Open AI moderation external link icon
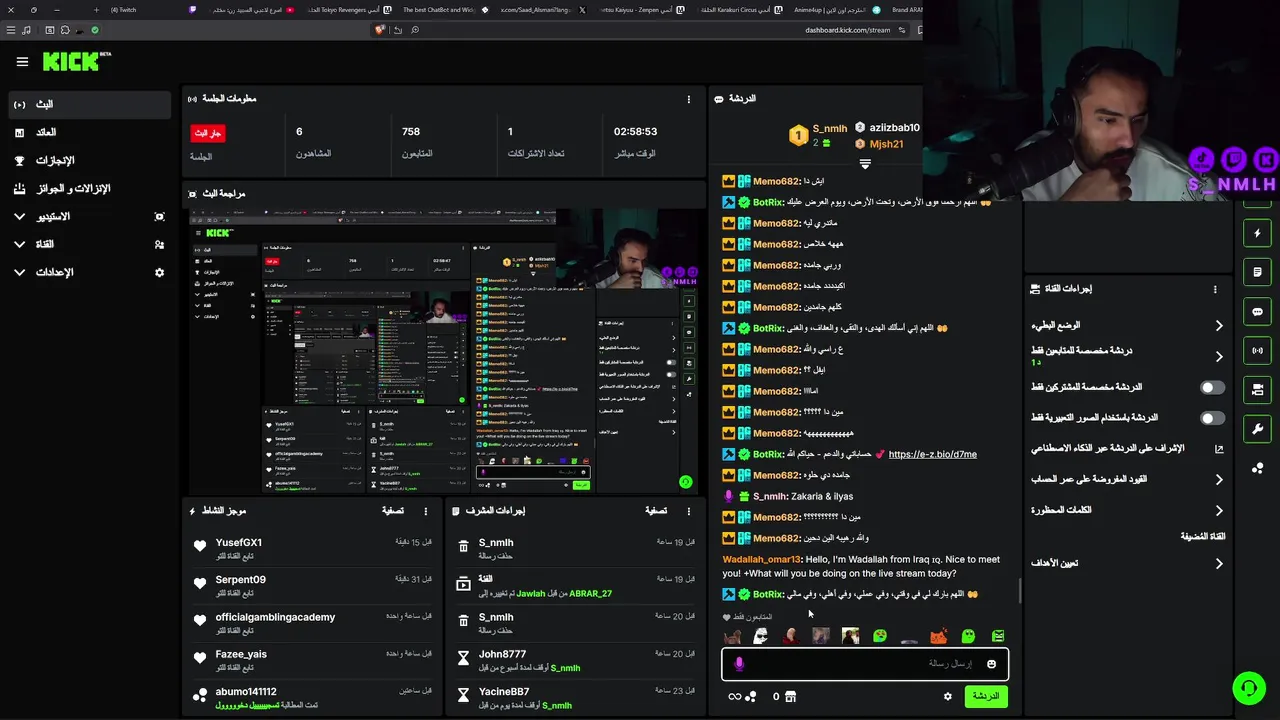Screen dimensions: 1280x720 click(x=1219, y=449)
